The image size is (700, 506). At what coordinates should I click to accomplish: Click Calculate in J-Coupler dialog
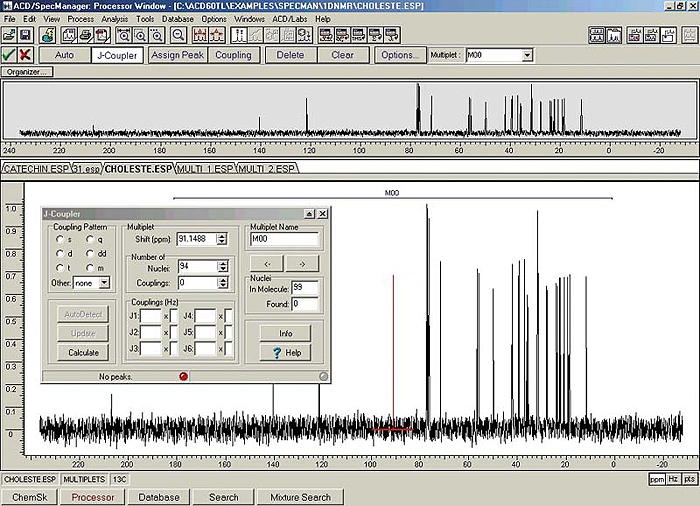pos(83,352)
